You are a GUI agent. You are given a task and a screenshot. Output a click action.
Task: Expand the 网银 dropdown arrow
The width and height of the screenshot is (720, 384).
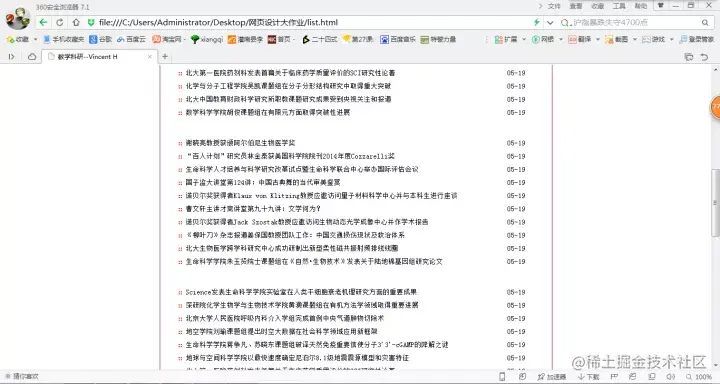[561, 40]
